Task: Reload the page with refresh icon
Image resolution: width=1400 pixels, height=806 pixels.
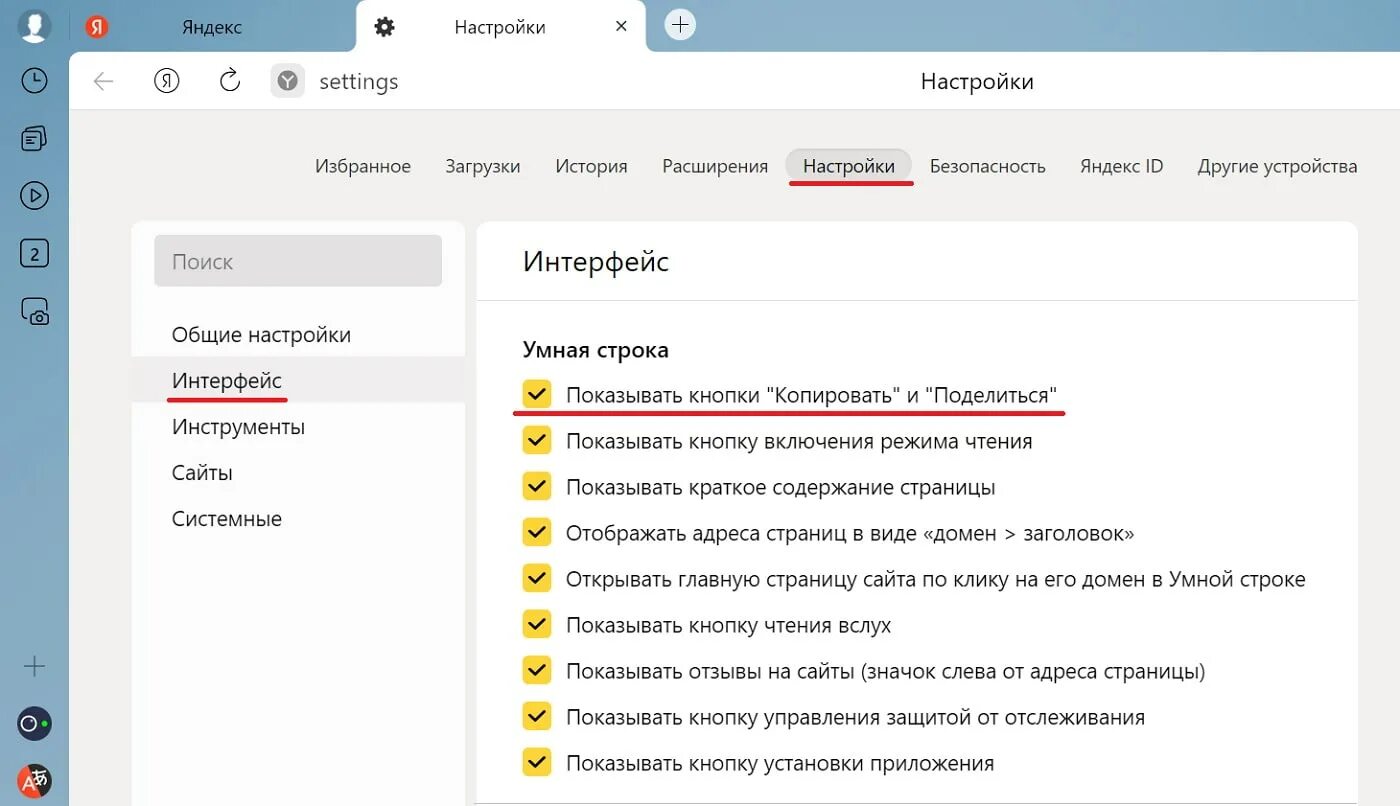Action: 230,81
